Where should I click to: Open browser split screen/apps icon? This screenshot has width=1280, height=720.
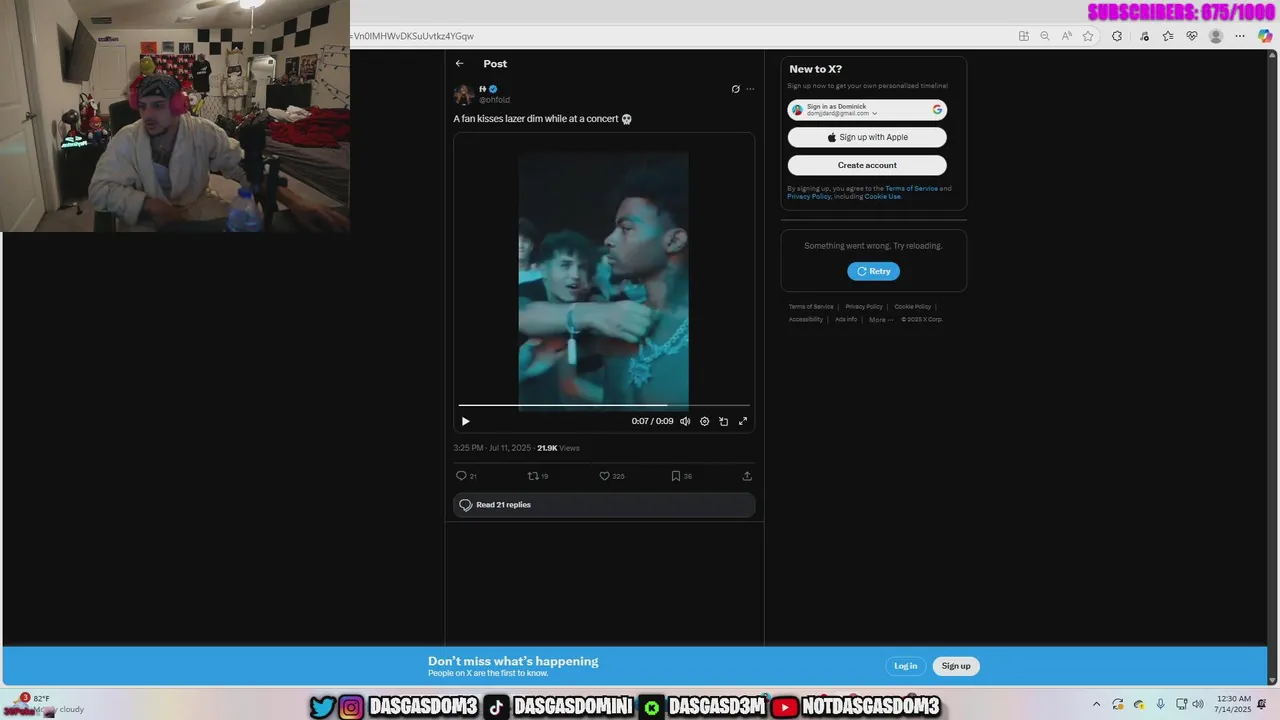pos(1024,36)
